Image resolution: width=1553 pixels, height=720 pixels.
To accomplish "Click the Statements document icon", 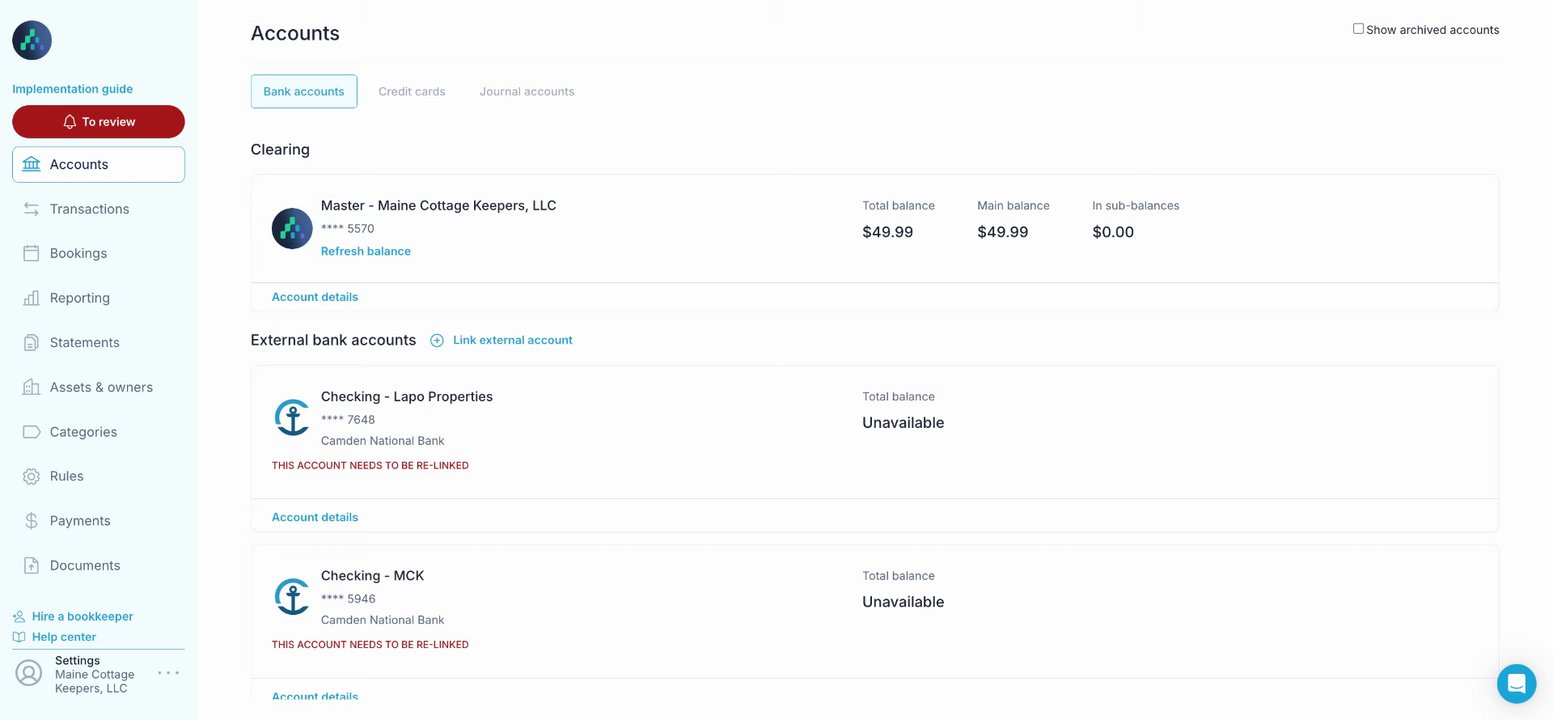I will [31, 342].
